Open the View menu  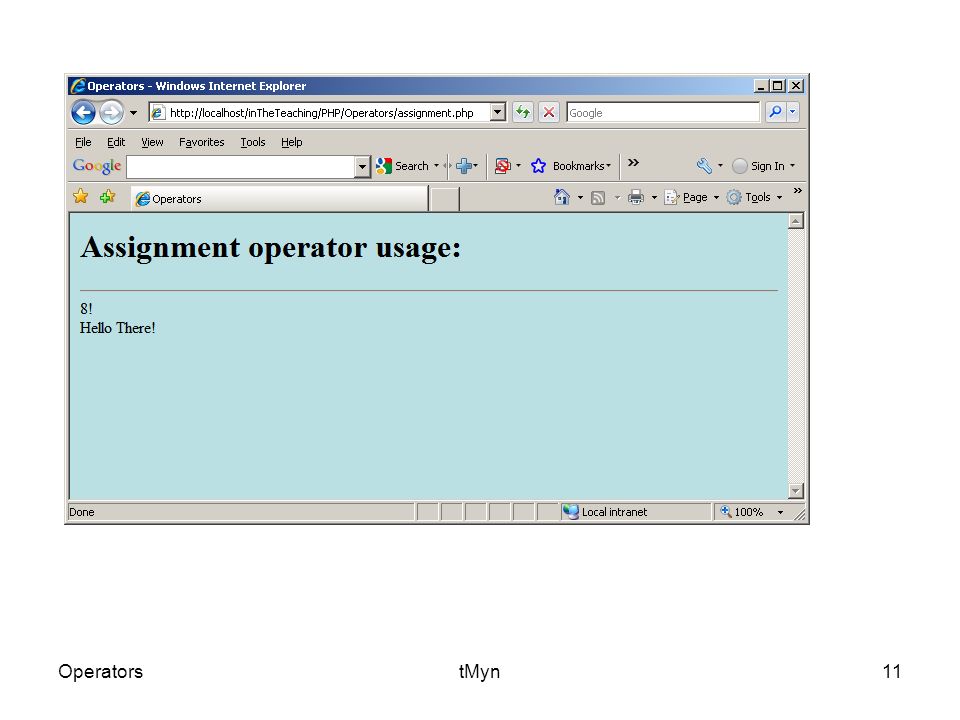pos(152,142)
